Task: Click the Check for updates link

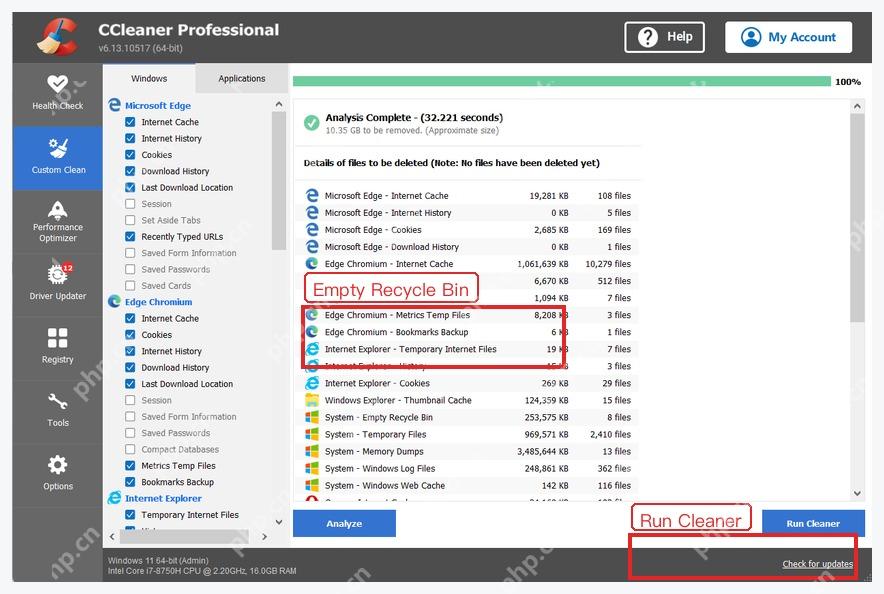Action: pyautogui.click(x=817, y=564)
